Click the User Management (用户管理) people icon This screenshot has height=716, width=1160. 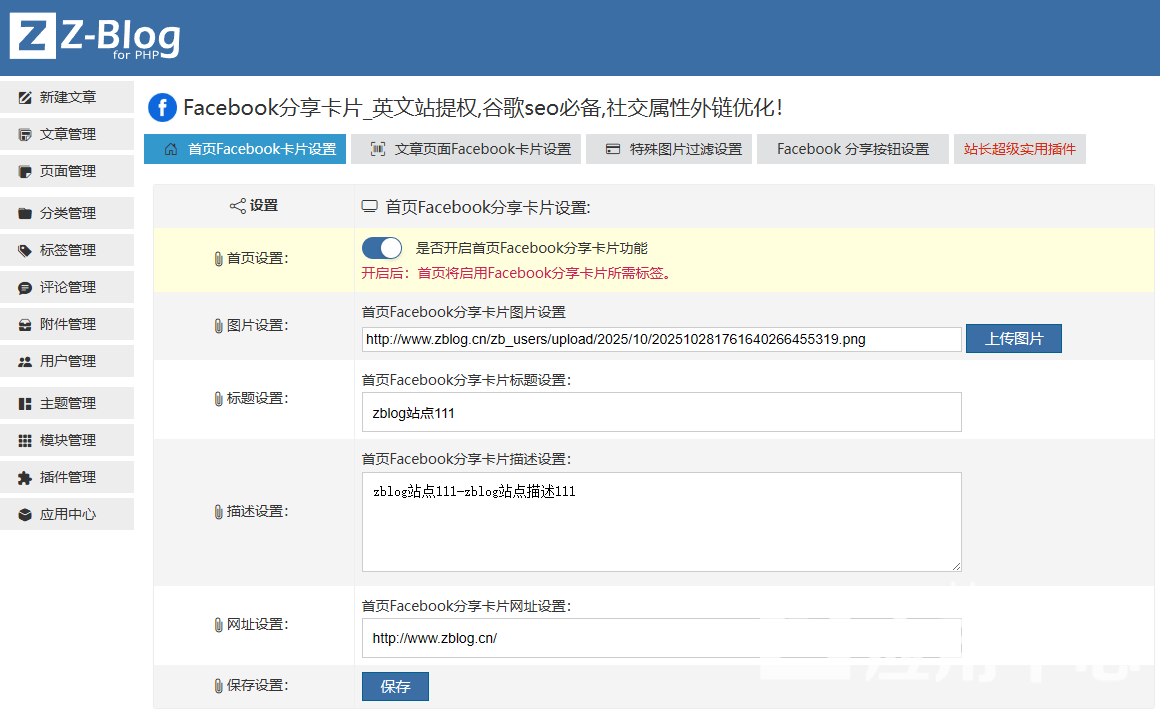[x=25, y=362]
